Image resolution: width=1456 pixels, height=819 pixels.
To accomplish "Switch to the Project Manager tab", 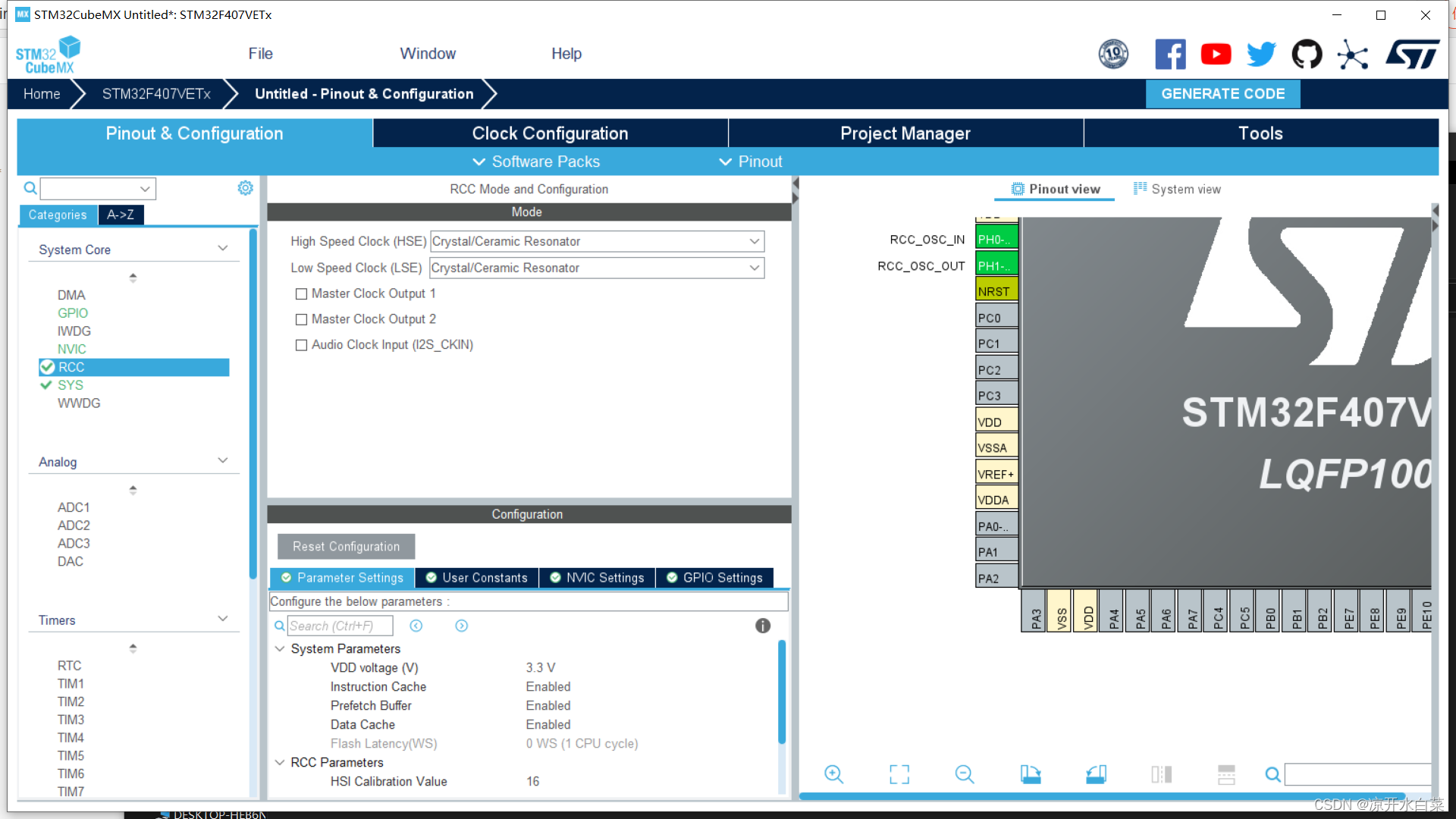I will [905, 133].
